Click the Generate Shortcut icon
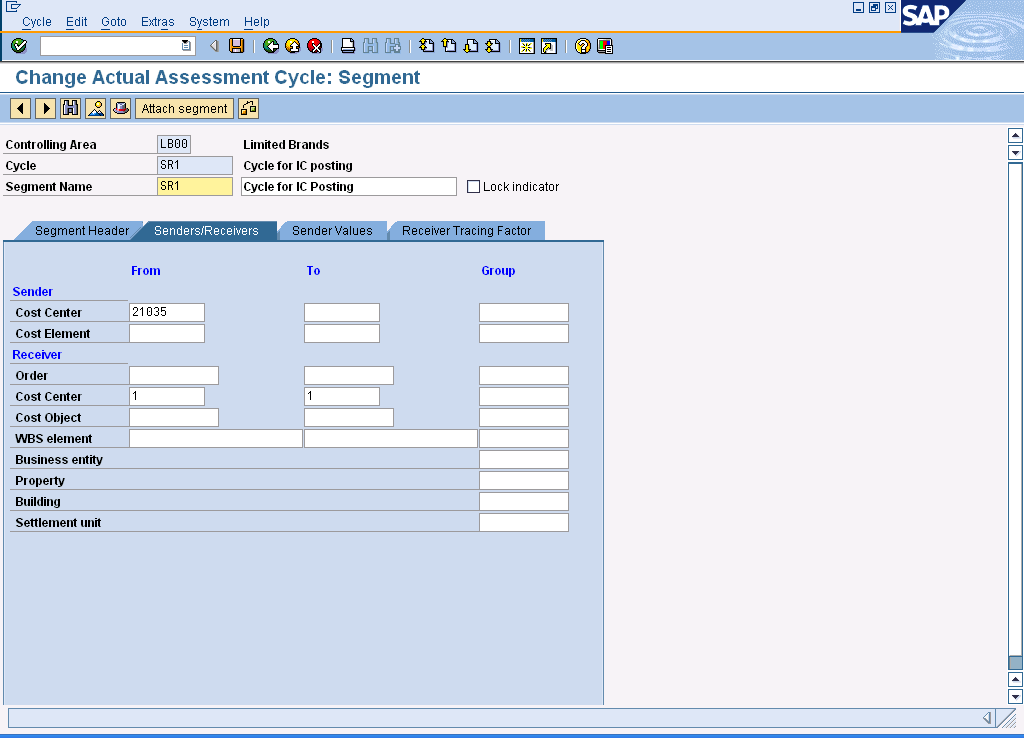The width and height of the screenshot is (1024, 738). (x=549, y=46)
